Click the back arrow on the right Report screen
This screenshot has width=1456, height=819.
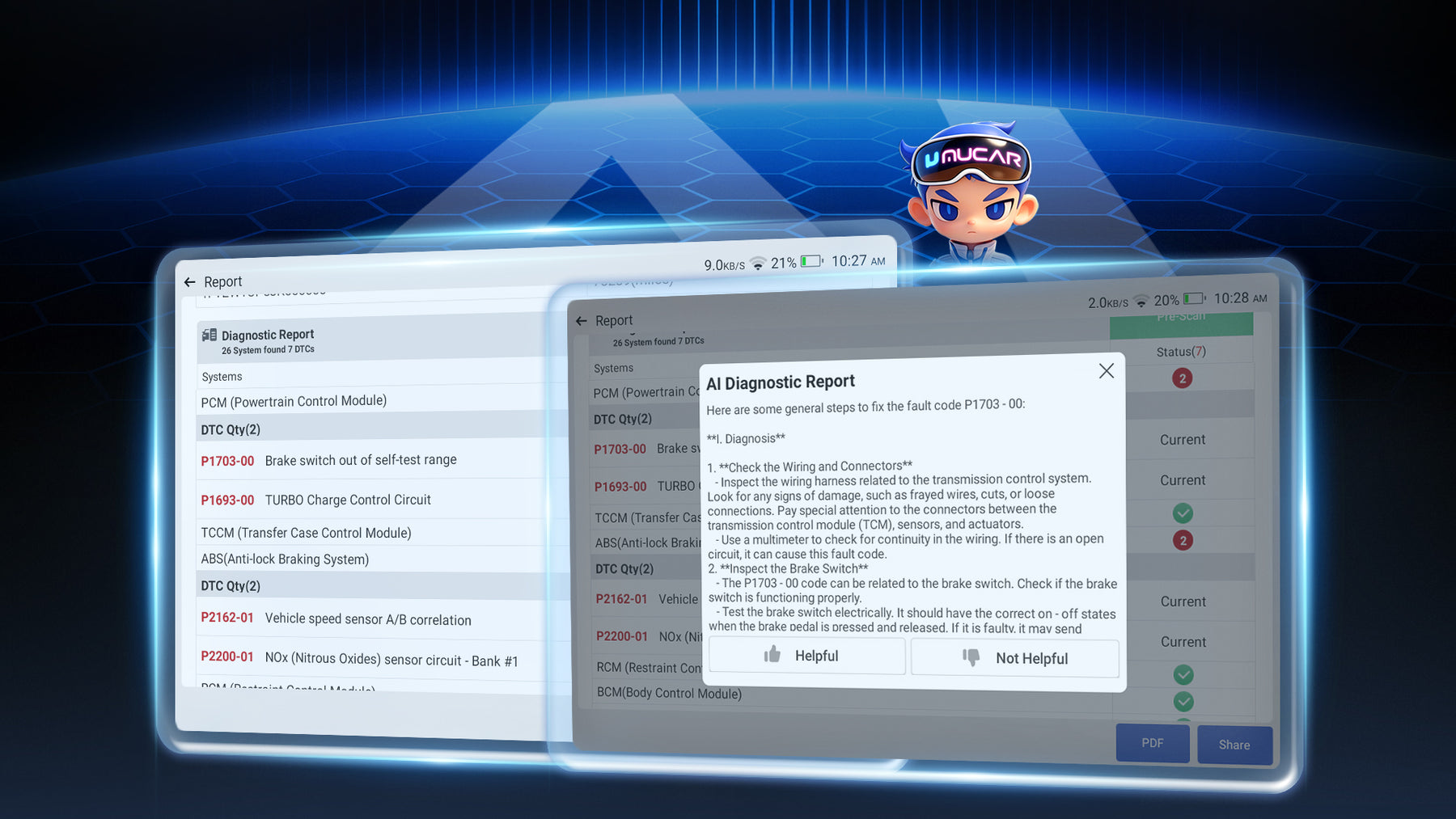point(581,321)
